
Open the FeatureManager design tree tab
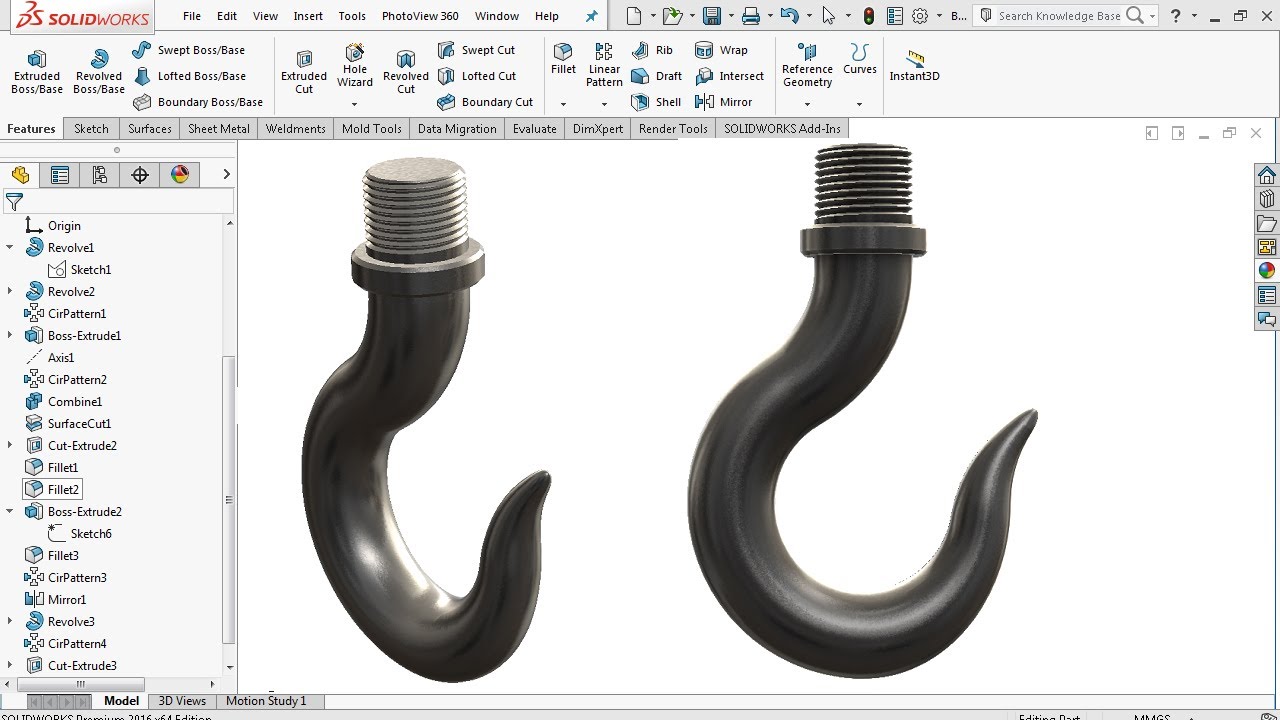tap(21, 175)
